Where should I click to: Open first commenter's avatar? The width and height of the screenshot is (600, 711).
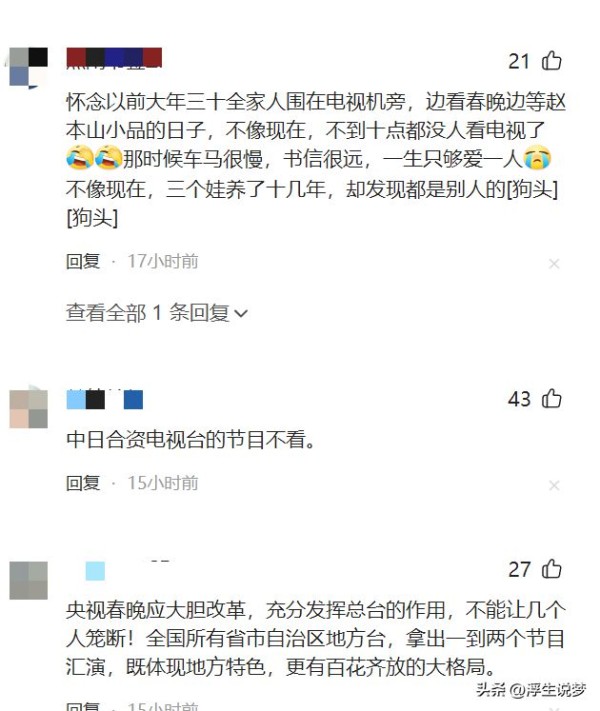(29, 67)
